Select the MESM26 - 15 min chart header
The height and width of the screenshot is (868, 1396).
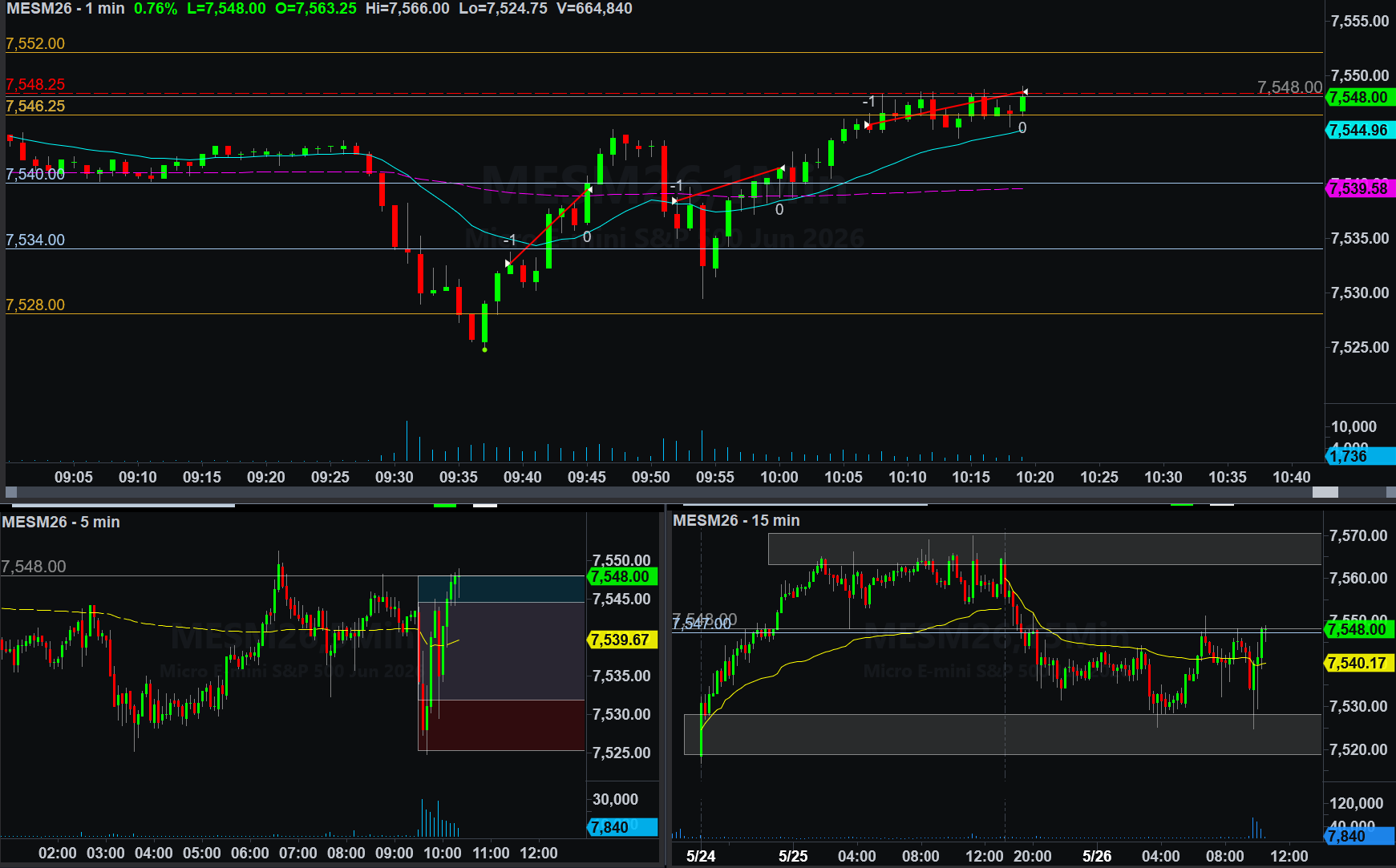[736, 520]
